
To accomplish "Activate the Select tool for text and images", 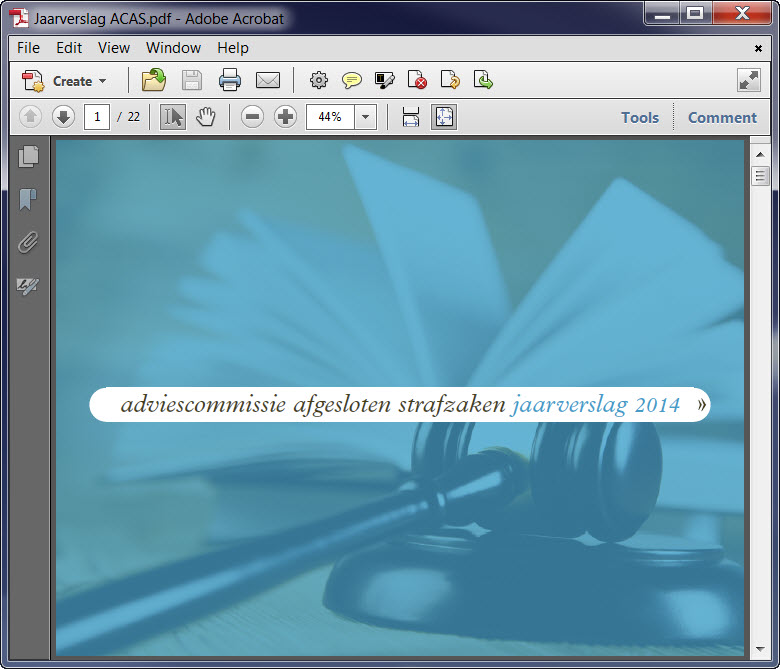I will [x=173, y=117].
